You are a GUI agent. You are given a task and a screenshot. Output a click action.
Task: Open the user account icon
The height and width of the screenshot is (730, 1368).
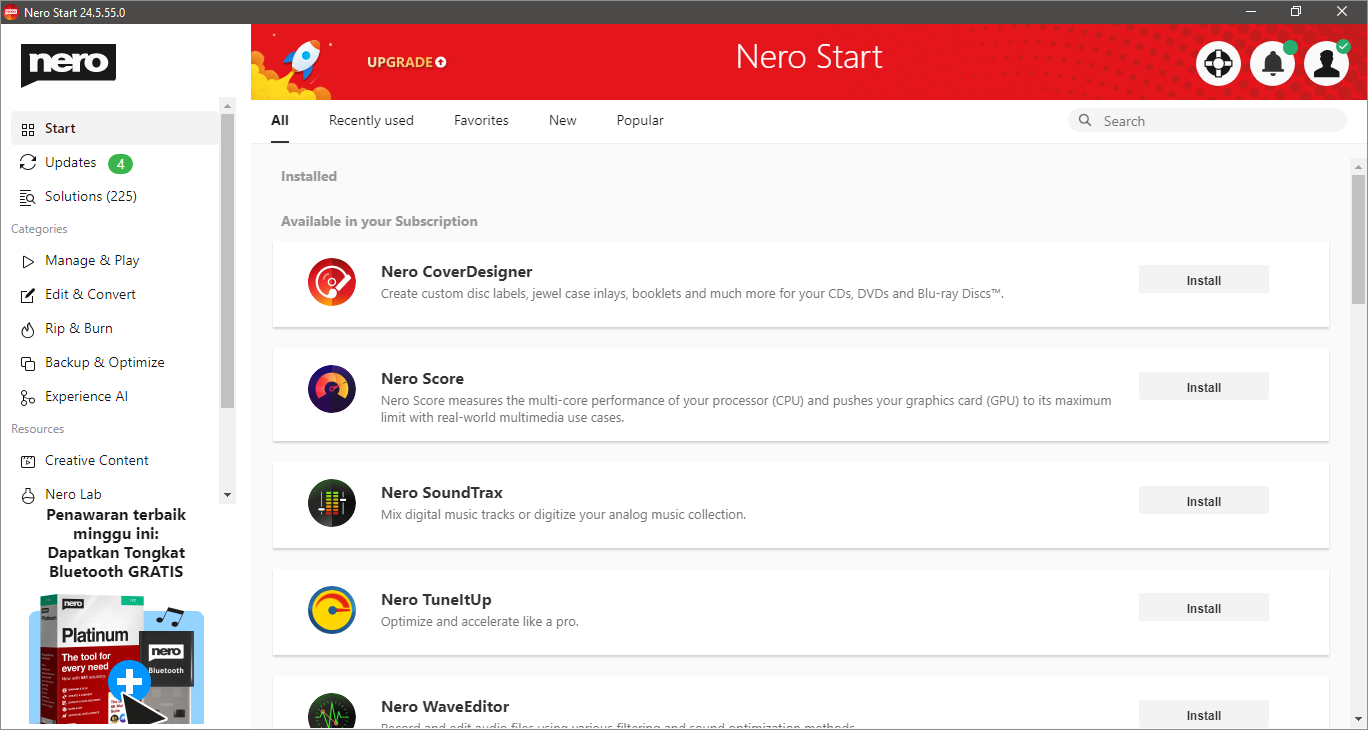tap(1327, 64)
